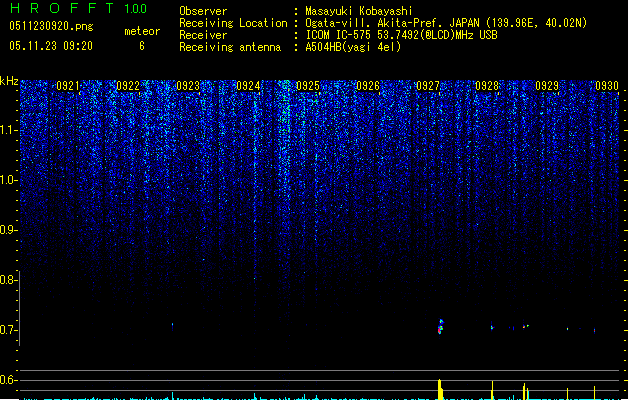Click the yellow power spike just after 0928
The image size is (629, 400).
click(492, 390)
